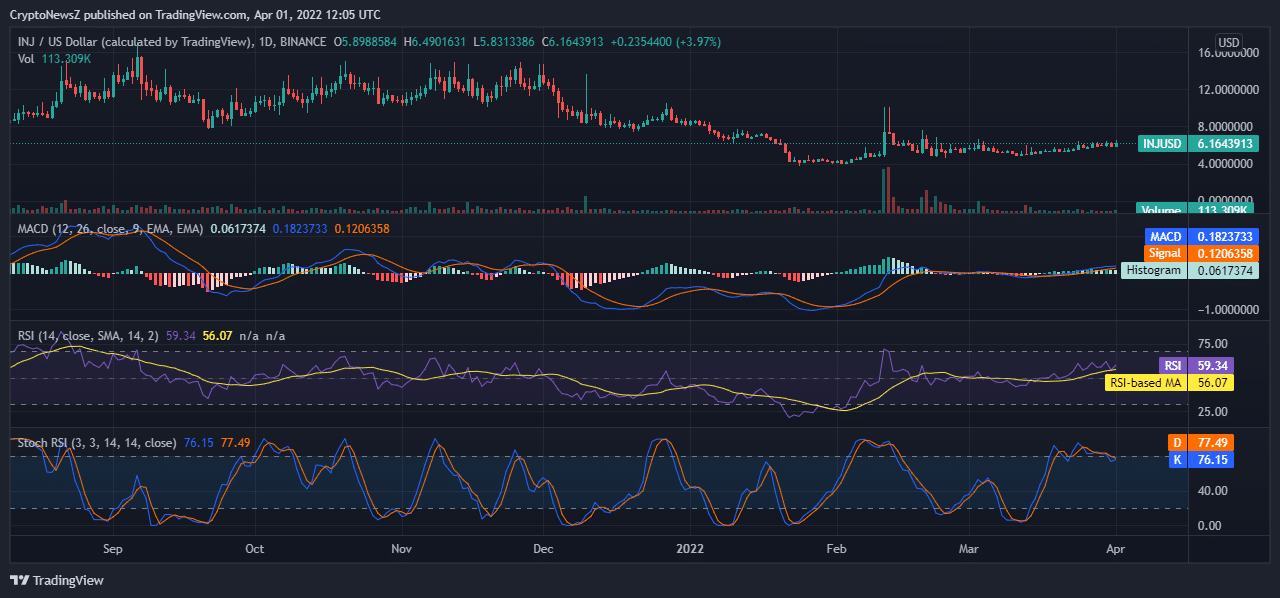Click the Mar label on time axis
The height and width of the screenshot is (598, 1280).
coord(969,549)
